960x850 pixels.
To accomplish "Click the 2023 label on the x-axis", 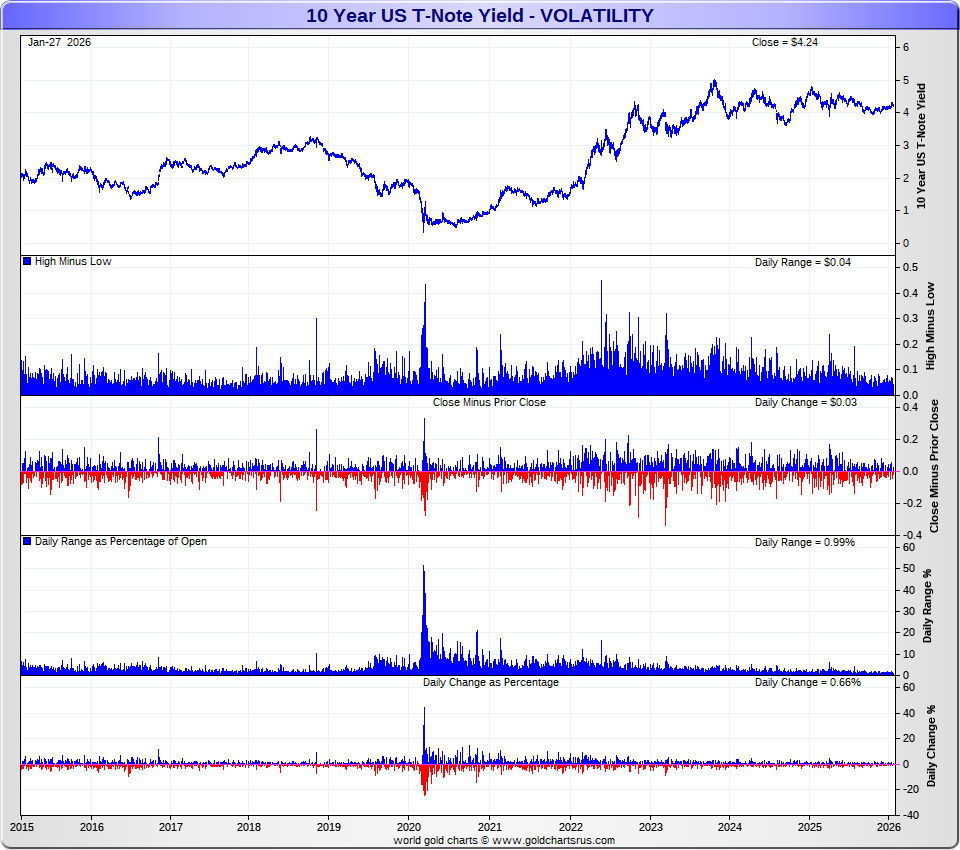I will (x=650, y=827).
